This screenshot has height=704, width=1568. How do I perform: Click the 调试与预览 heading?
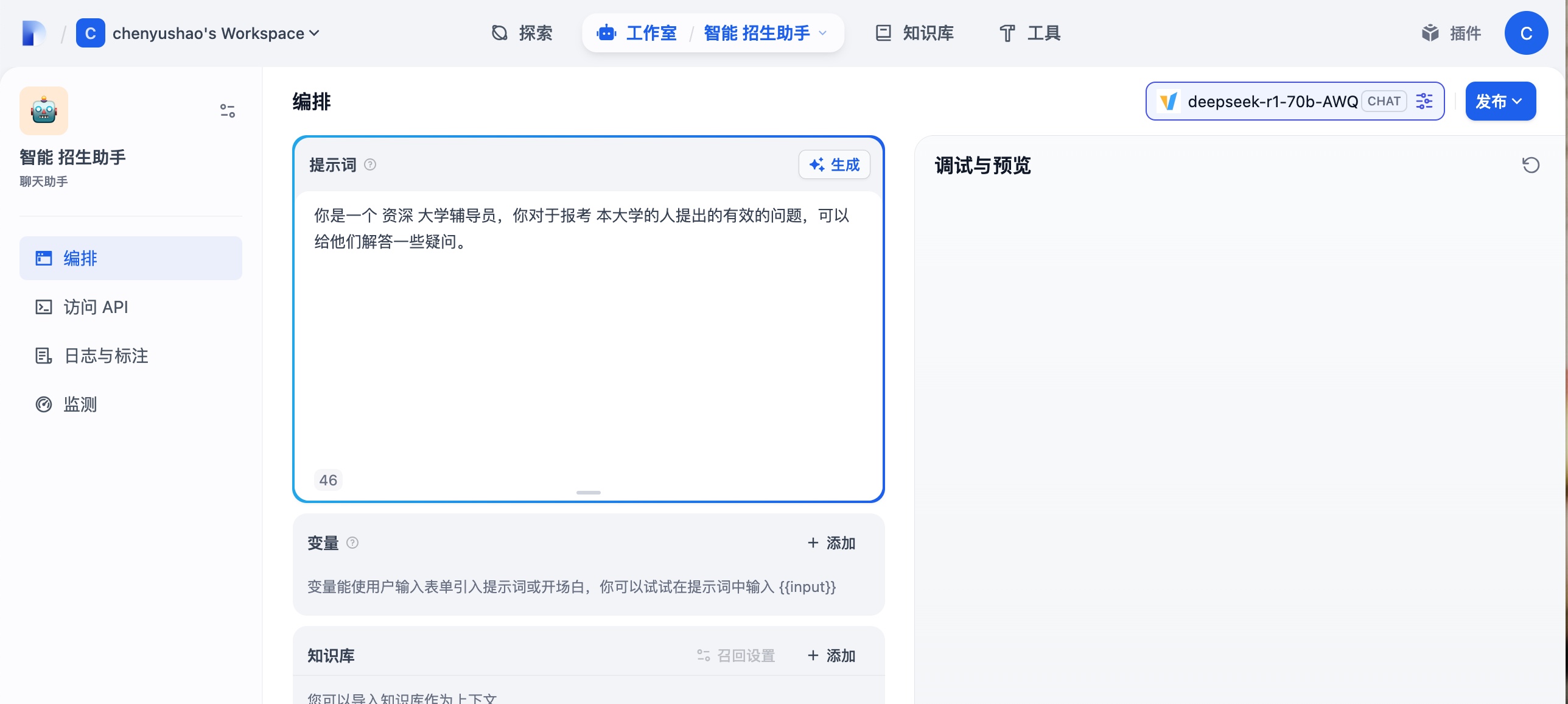[982, 165]
